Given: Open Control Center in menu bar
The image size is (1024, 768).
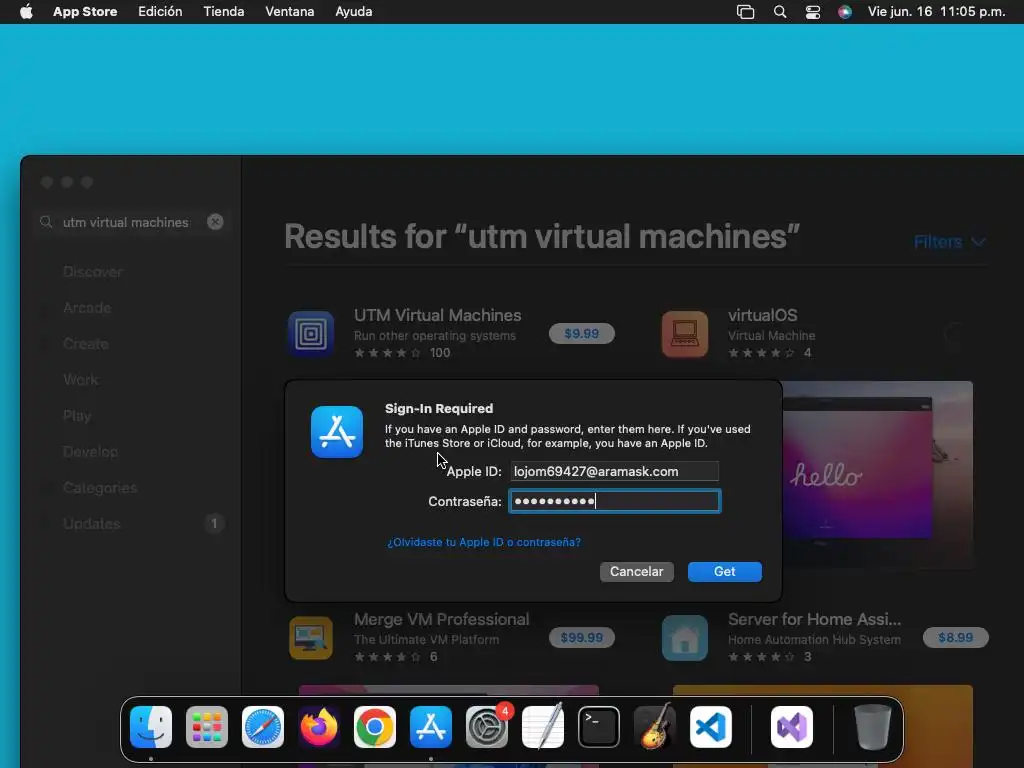Looking at the screenshot, I should click(x=813, y=12).
